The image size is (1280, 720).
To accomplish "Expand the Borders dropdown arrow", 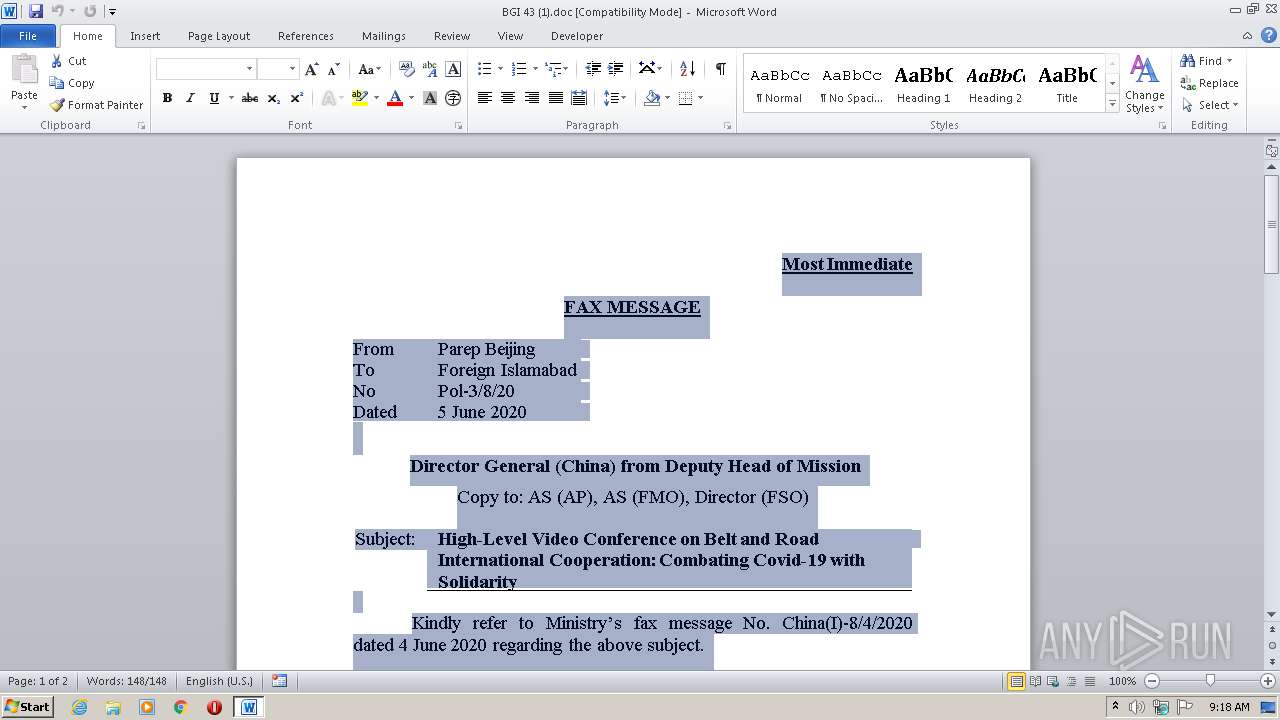I will [x=700, y=98].
